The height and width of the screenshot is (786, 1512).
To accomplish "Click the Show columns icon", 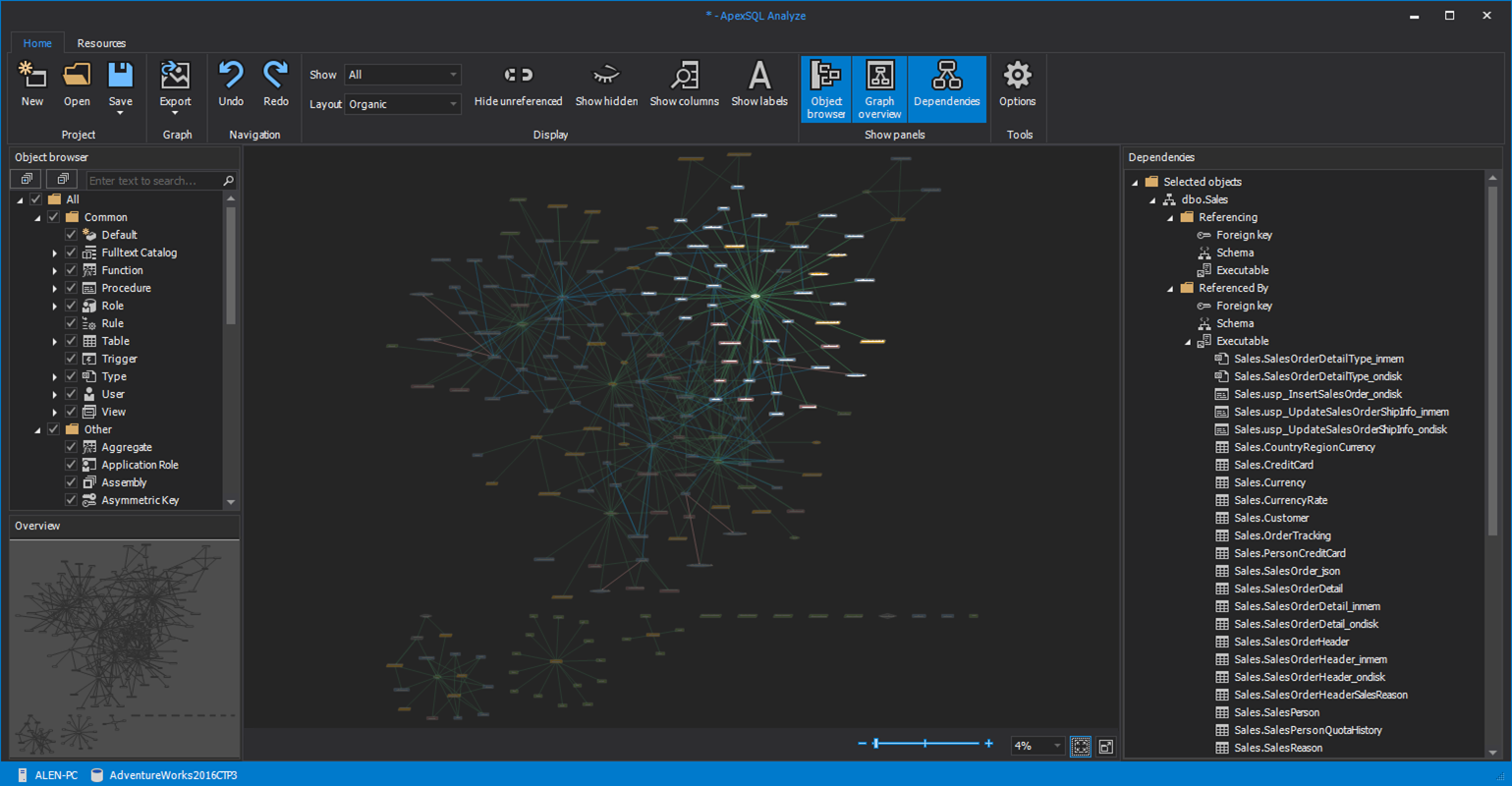I will (x=684, y=77).
